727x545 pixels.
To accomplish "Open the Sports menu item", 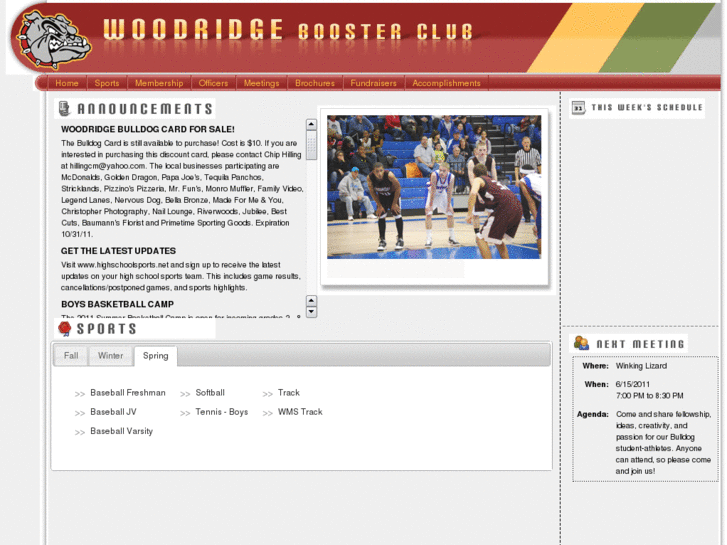I will 107,83.
